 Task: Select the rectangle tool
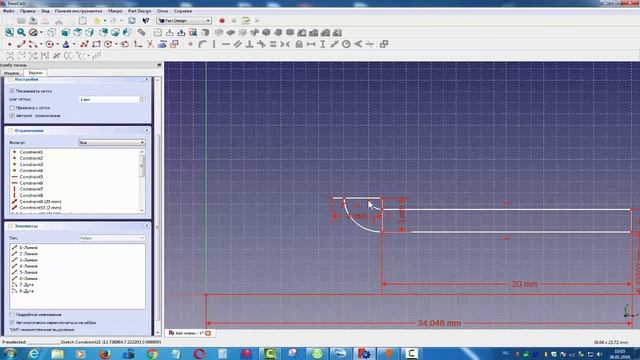click(x=96, y=44)
